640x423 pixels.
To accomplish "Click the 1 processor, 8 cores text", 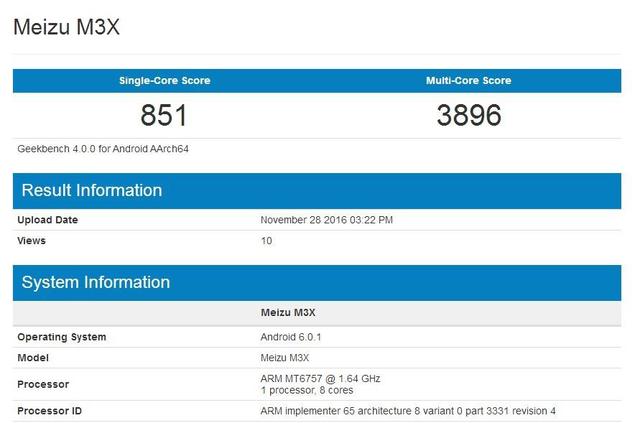I will (306, 389).
